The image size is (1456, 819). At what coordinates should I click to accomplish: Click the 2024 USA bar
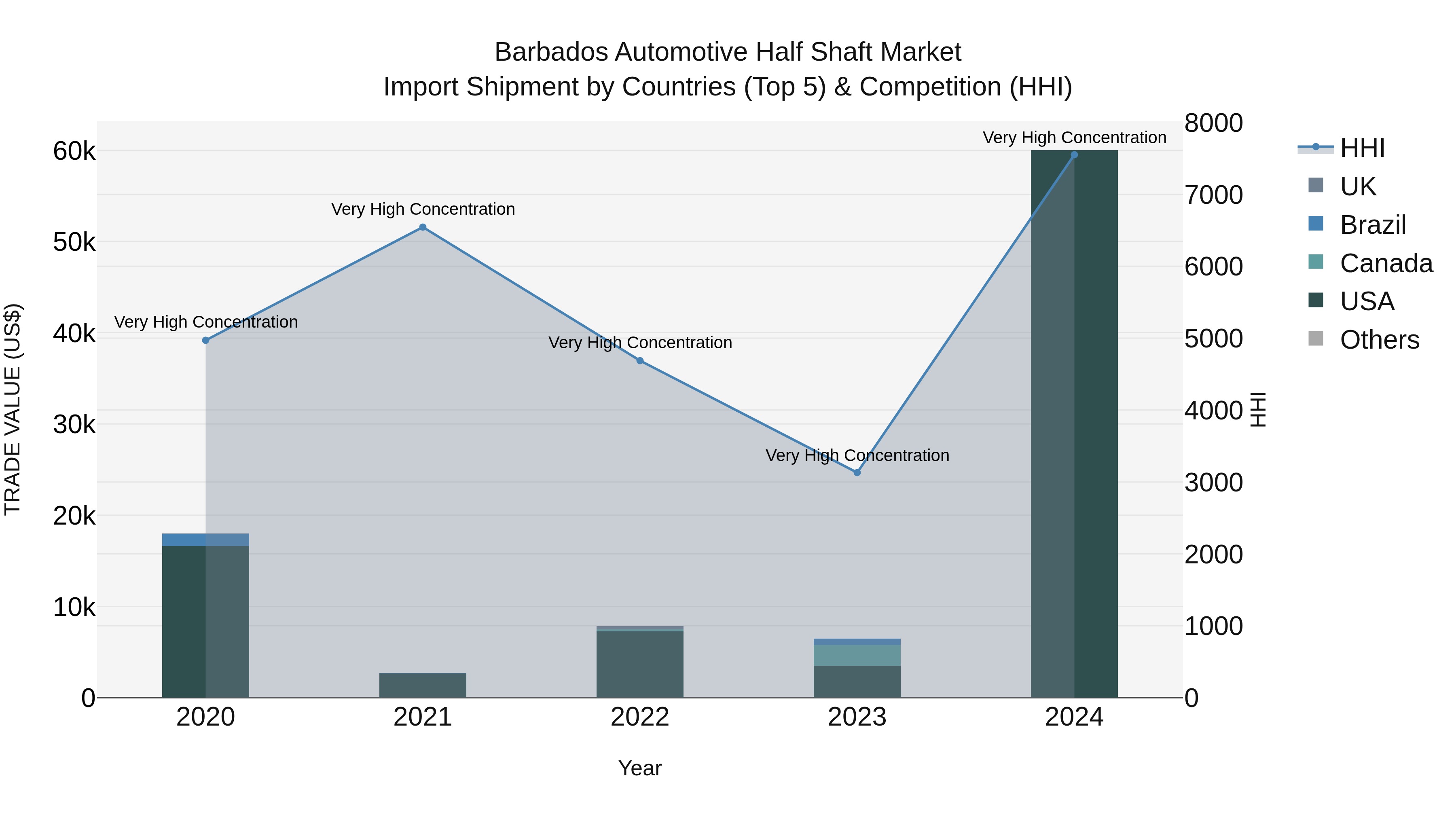point(1075,424)
